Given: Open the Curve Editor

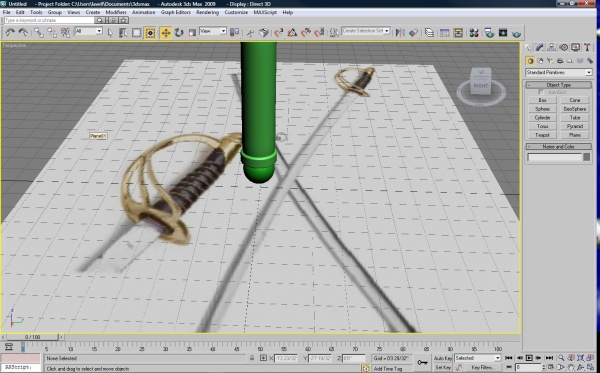Looking at the screenshot, I should 444,33.
